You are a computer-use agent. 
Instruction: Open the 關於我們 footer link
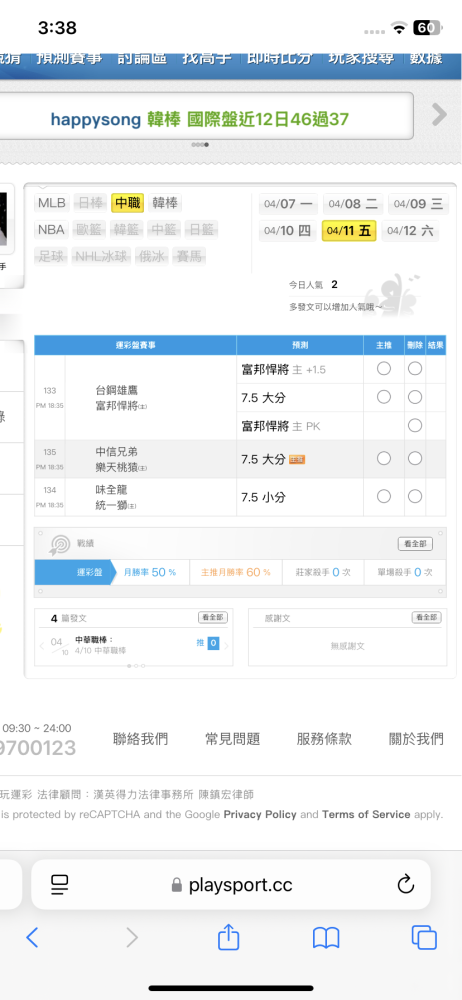coord(416,739)
